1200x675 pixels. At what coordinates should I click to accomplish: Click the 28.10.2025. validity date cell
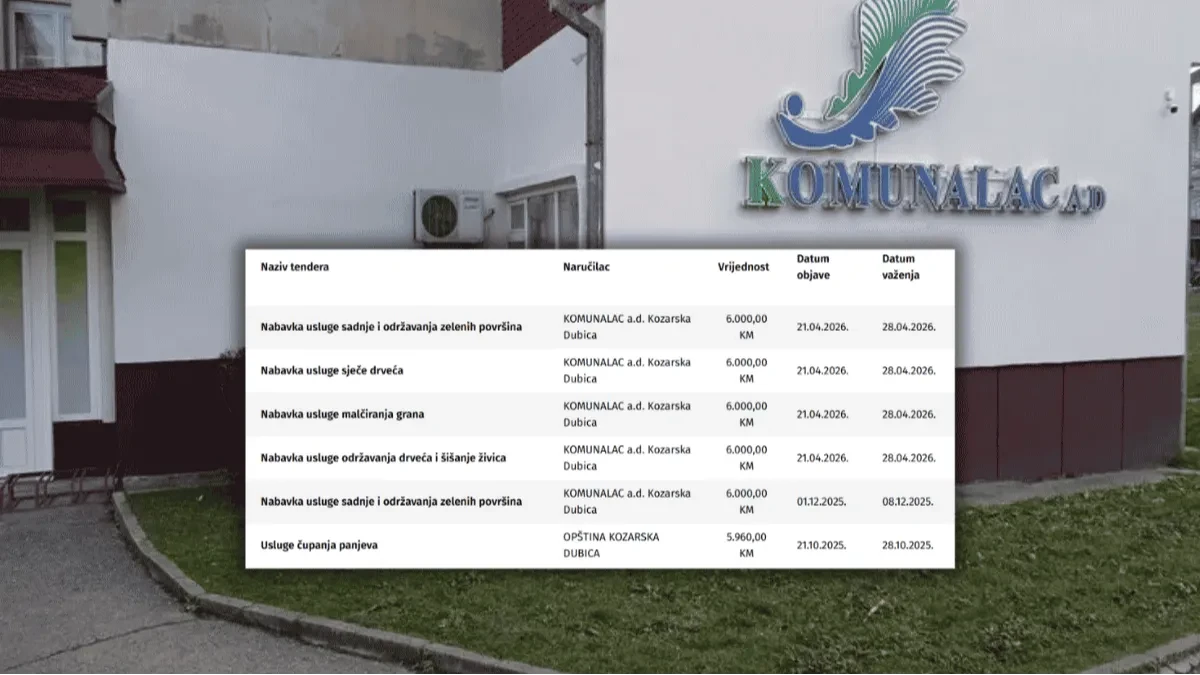[x=909, y=545]
